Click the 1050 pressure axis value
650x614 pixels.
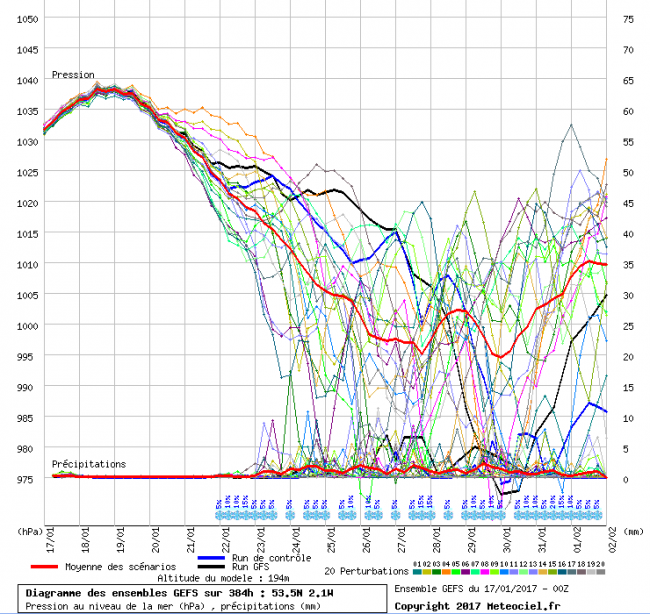(27, 19)
